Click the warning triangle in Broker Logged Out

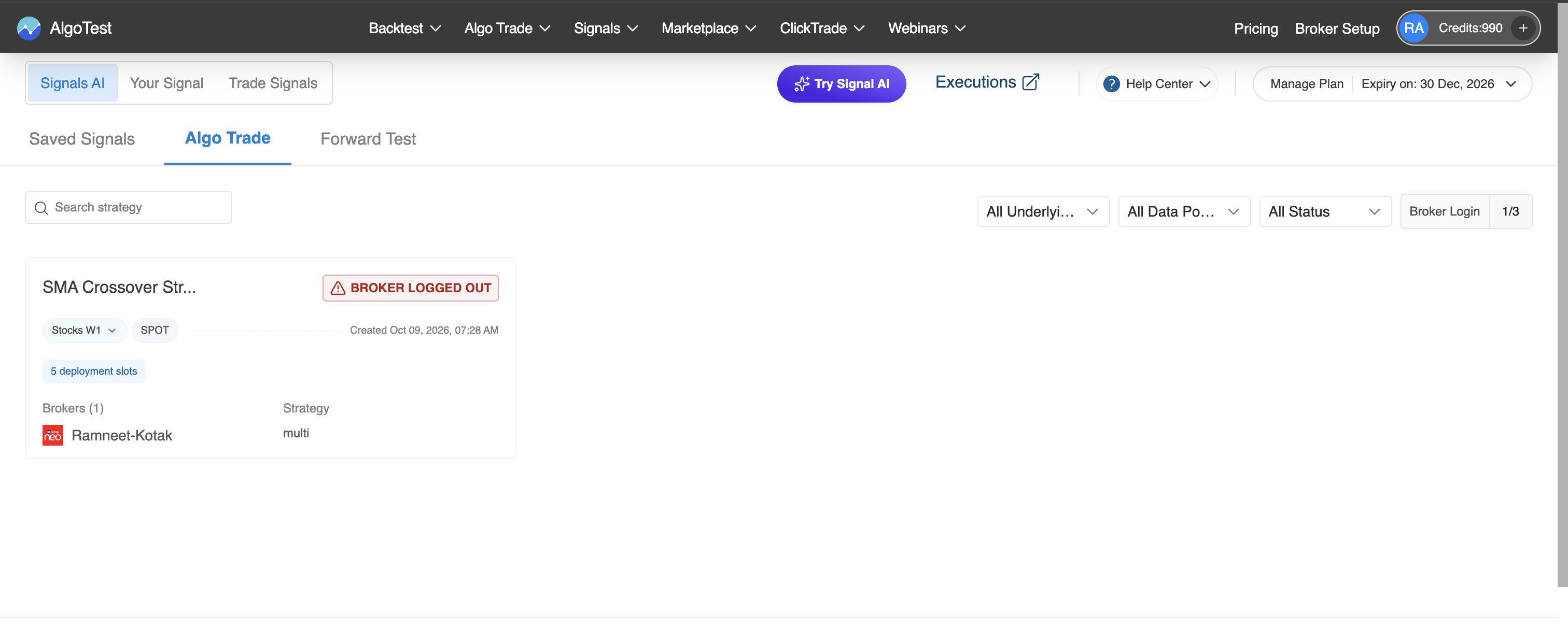click(x=338, y=288)
